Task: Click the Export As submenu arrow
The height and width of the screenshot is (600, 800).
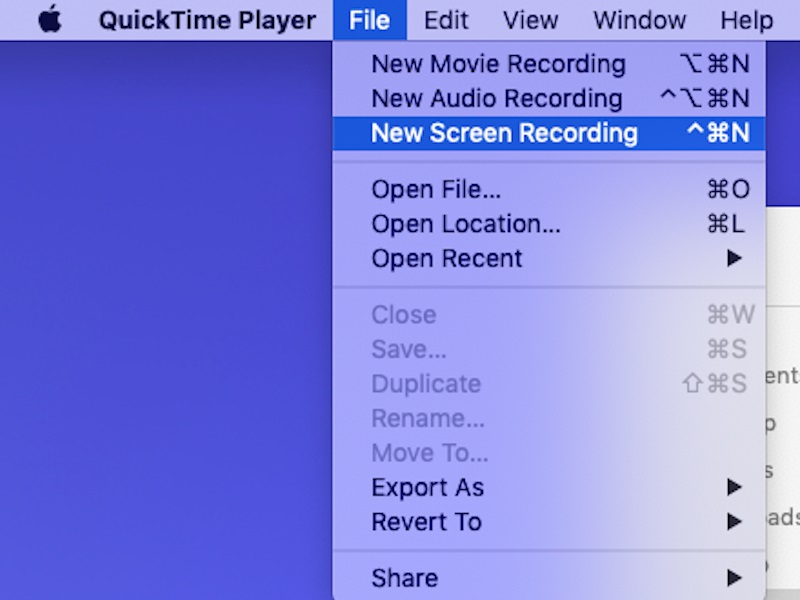Action: pos(735,488)
